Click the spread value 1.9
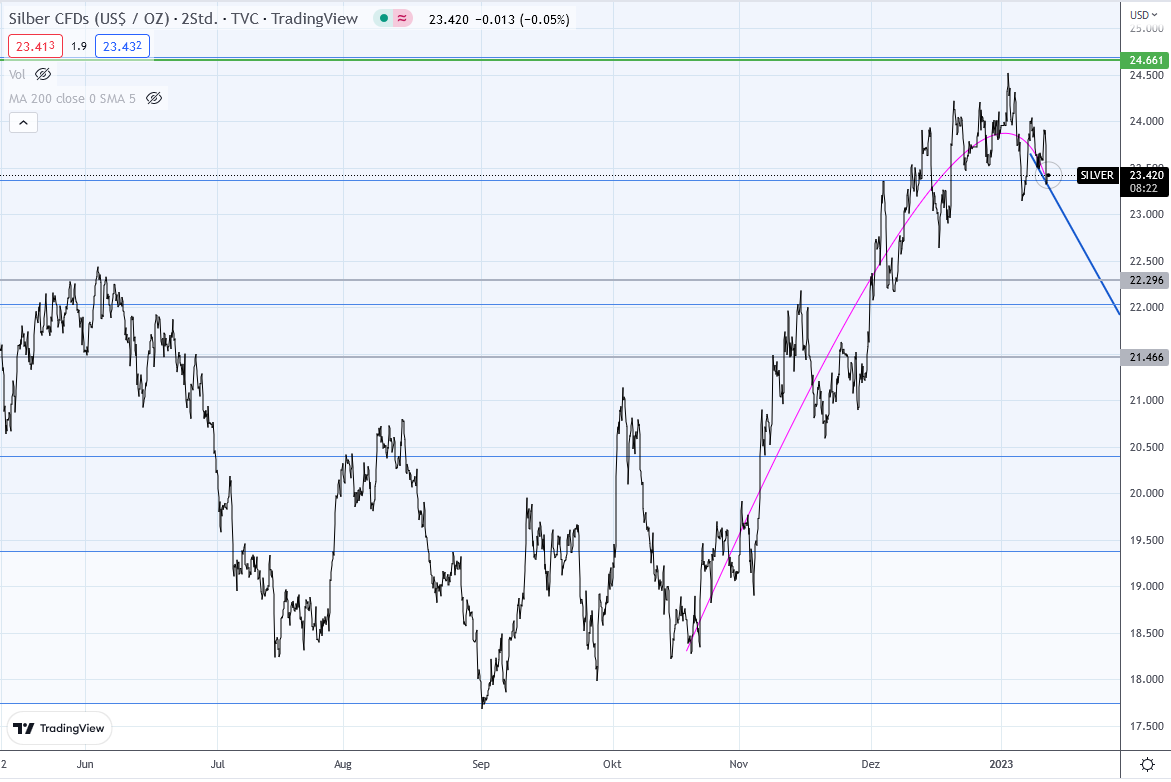The height and width of the screenshot is (782, 1171). click(79, 46)
